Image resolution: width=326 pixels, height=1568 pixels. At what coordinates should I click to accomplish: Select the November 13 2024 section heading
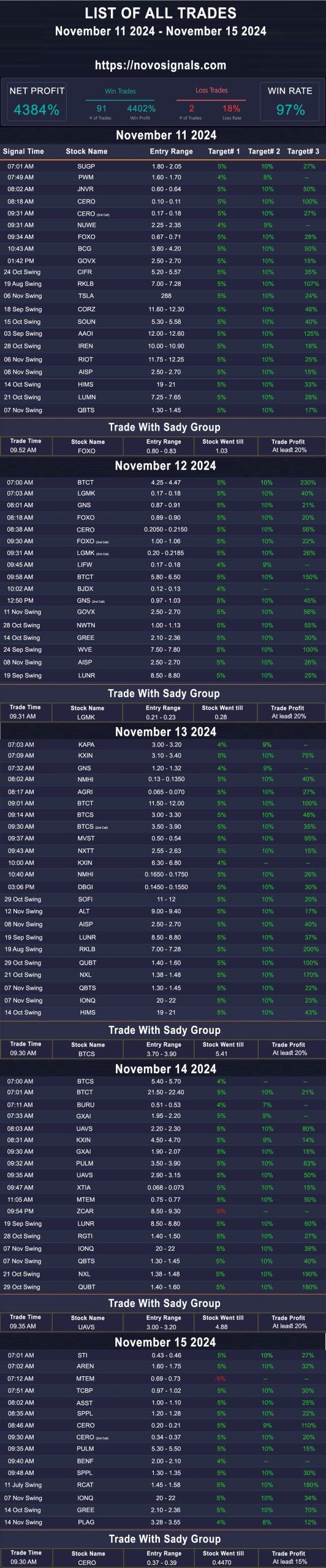tap(165, 732)
